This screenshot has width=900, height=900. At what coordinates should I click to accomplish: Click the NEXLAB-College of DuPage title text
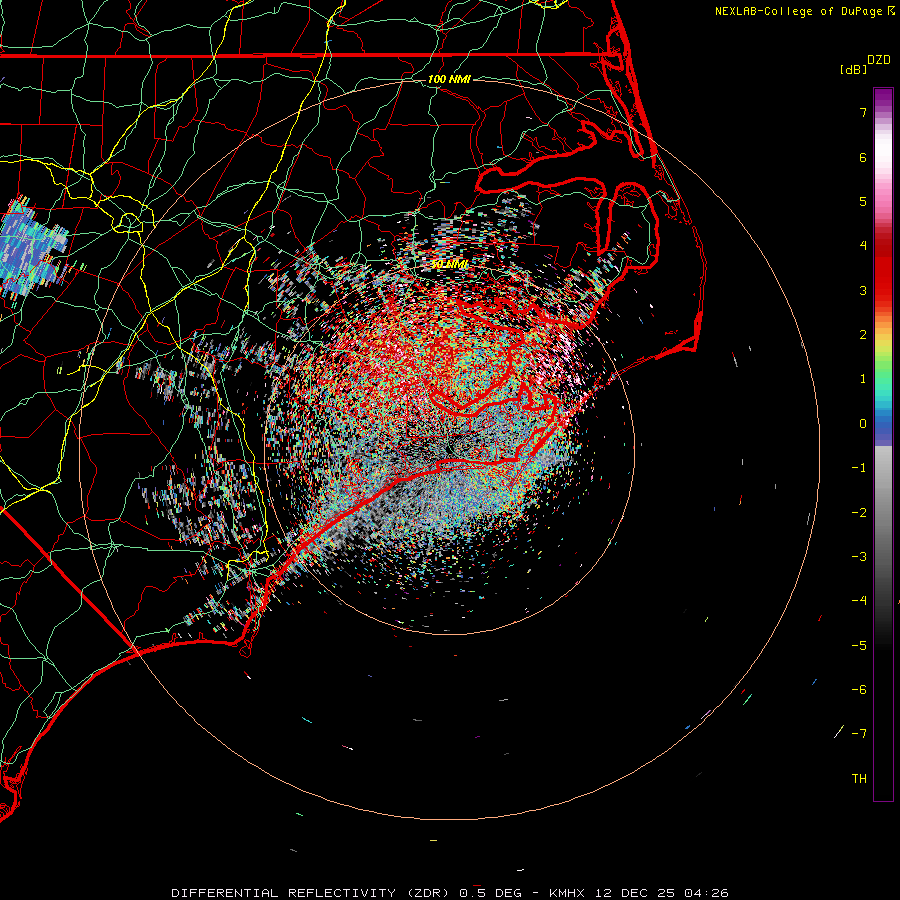[x=798, y=11]
